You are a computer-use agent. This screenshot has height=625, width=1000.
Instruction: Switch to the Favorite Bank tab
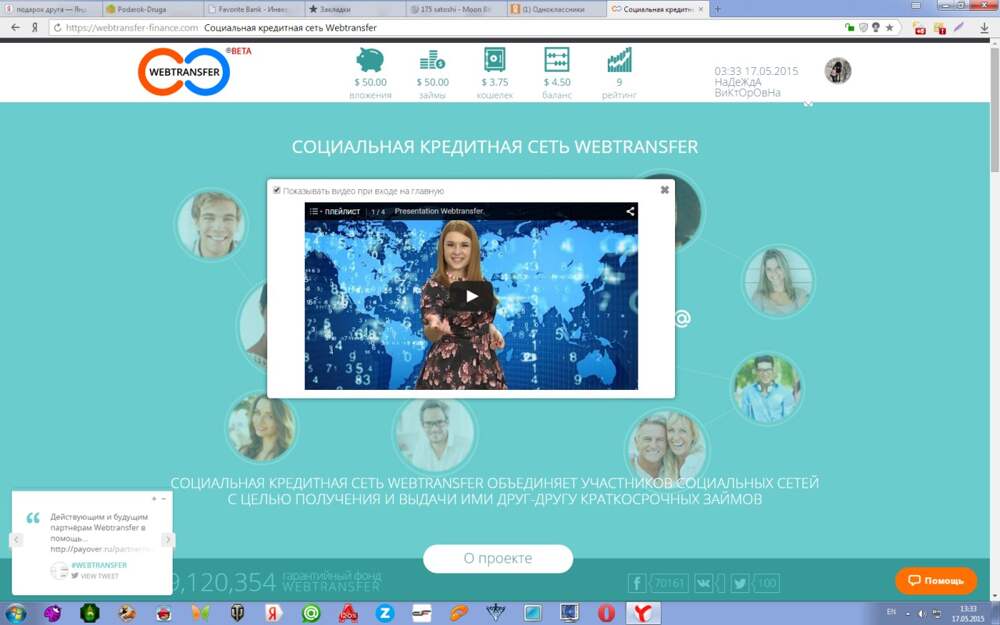click(253, 9)
